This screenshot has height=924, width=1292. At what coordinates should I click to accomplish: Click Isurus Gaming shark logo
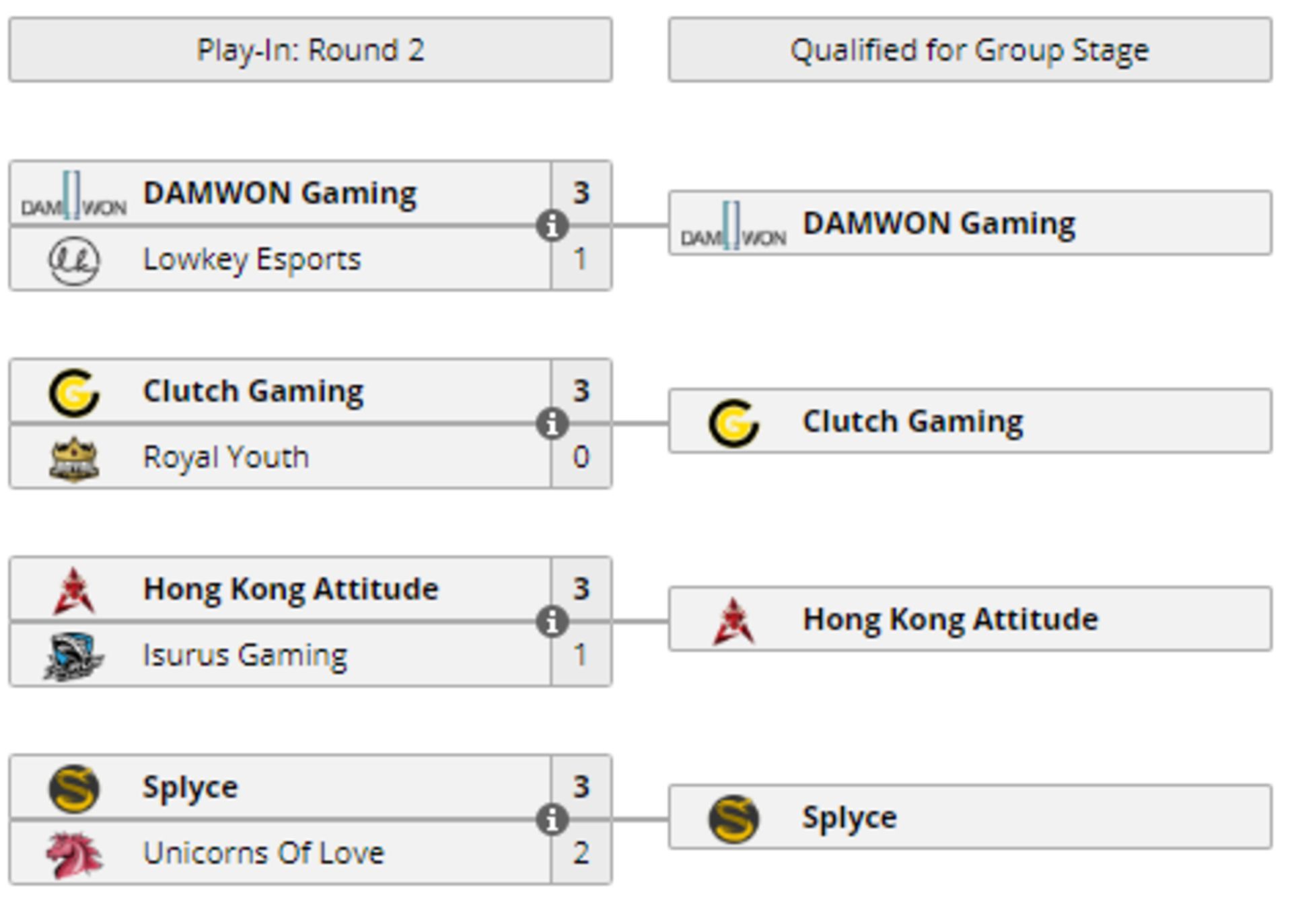click(x=74, y=657)
